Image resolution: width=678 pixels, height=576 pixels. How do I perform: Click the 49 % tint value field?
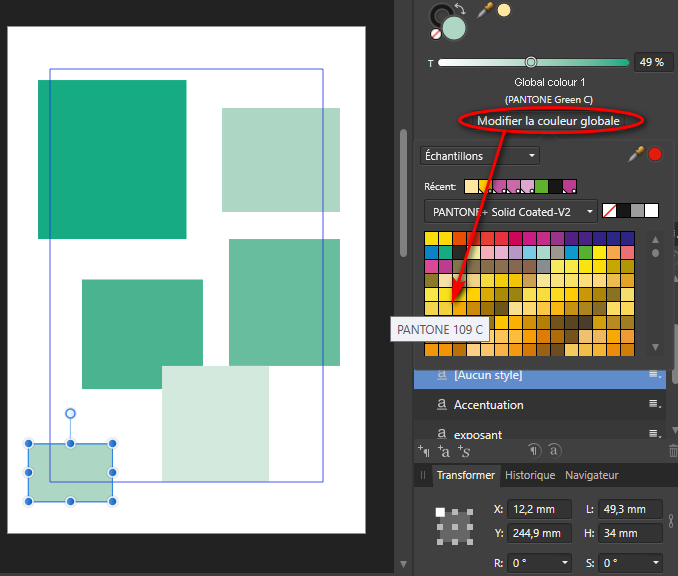[653, 62]
